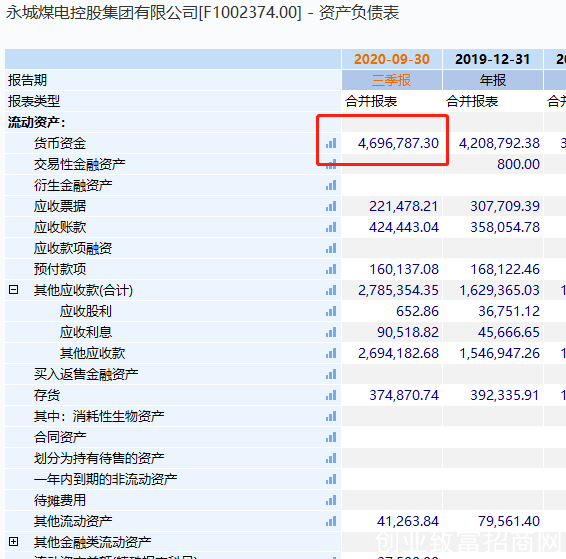Image resolution: width=566 pixels, height=559 pixels.
Task: Select the 2019-12-31 column header
Action: (x=493, y=59)
